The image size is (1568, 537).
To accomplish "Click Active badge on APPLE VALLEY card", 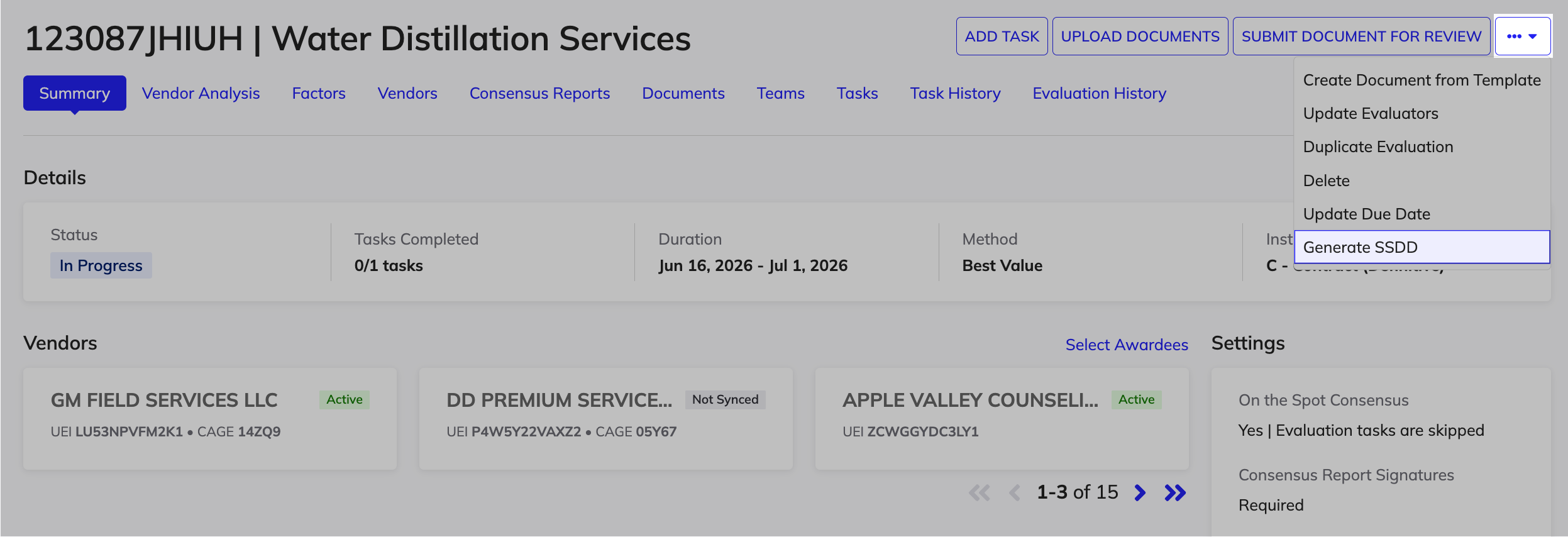I will point(1136,399).
